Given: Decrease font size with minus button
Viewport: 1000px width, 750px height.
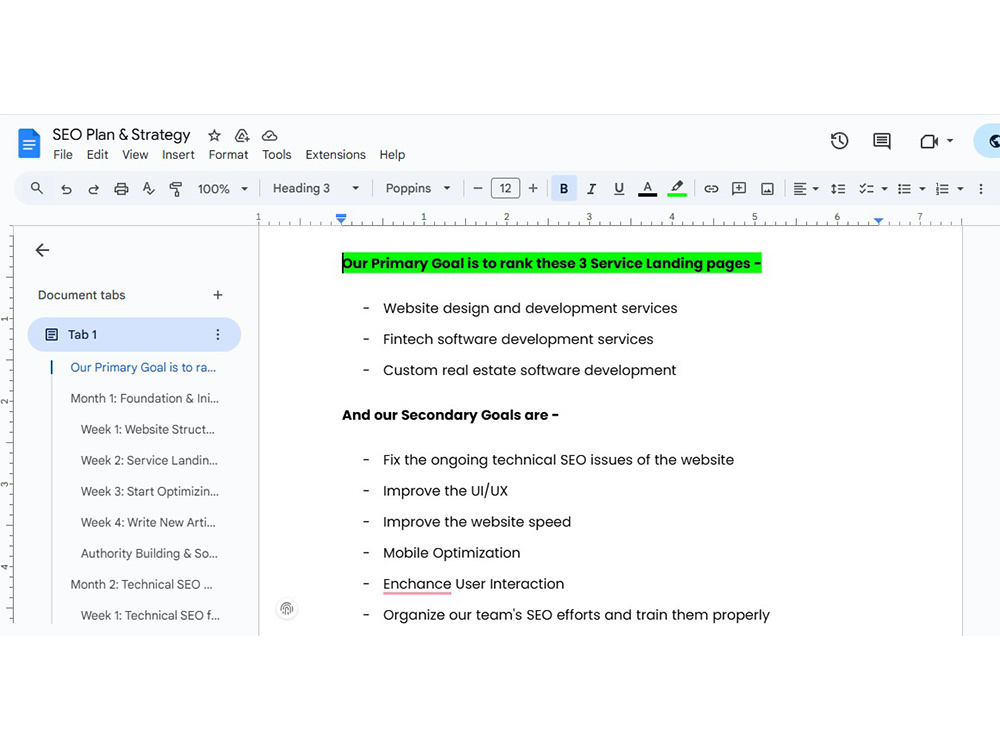Looking at the screenshot, I should pos(478,188).
